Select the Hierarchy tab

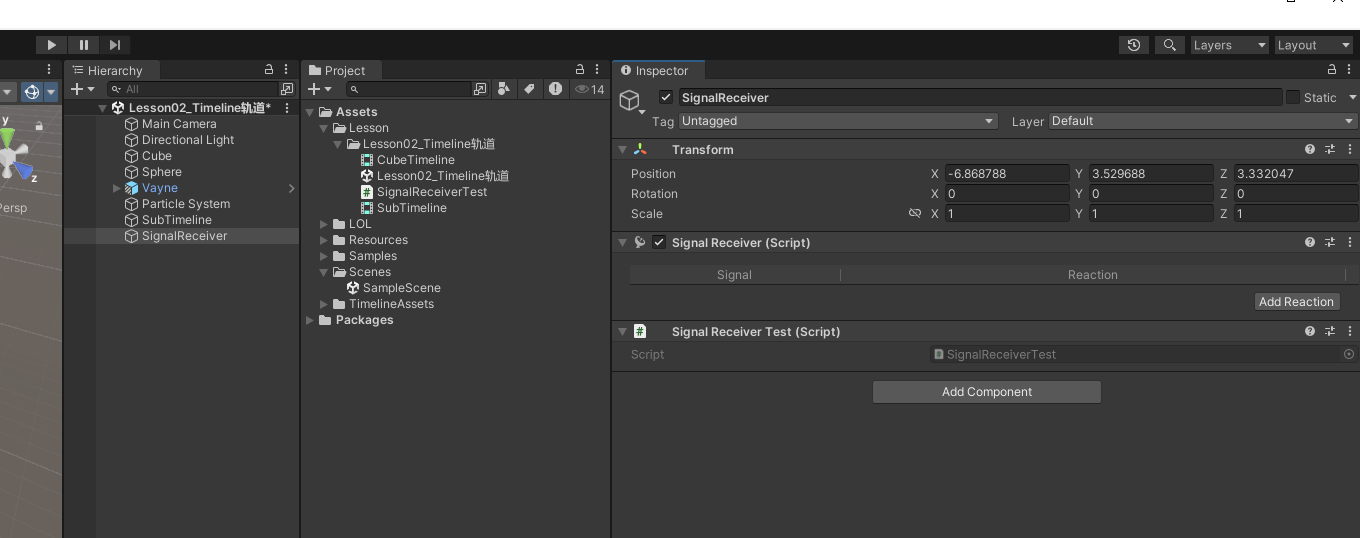[x=108, y=70]
